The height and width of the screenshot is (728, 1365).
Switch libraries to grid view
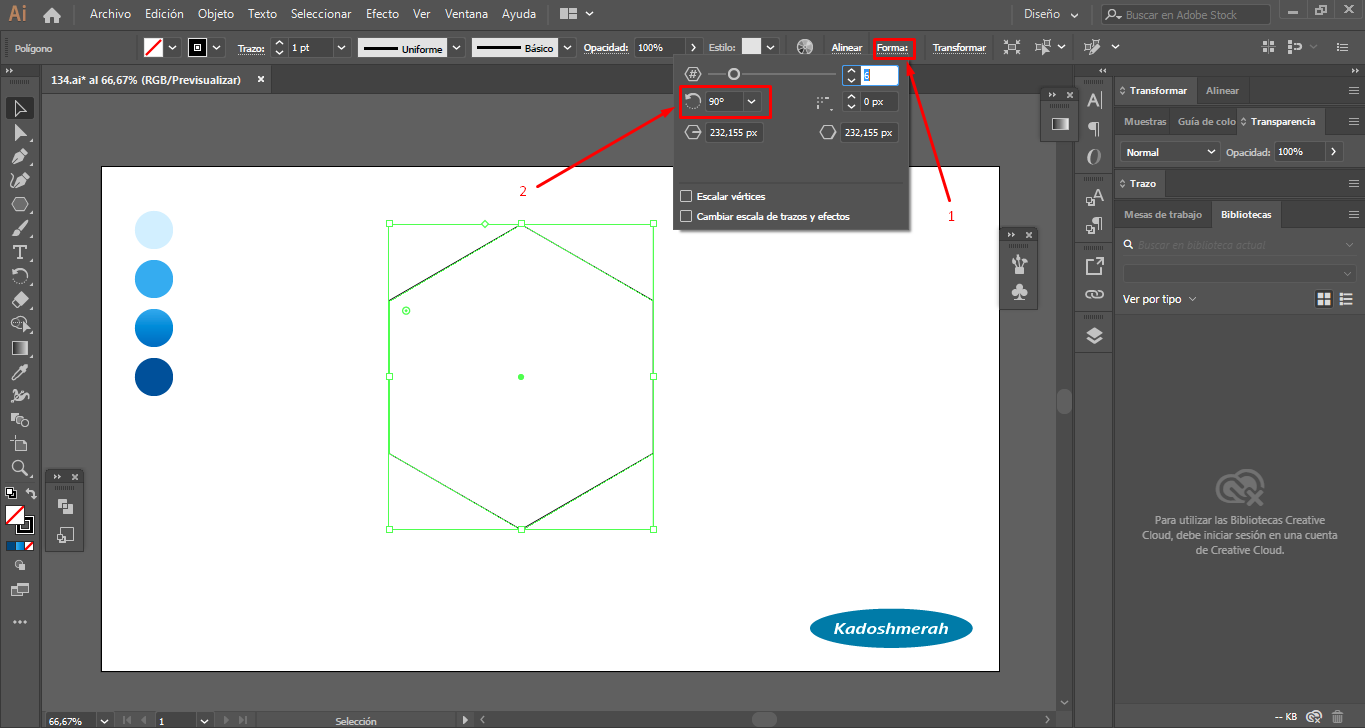click(x=1324, y=299)
